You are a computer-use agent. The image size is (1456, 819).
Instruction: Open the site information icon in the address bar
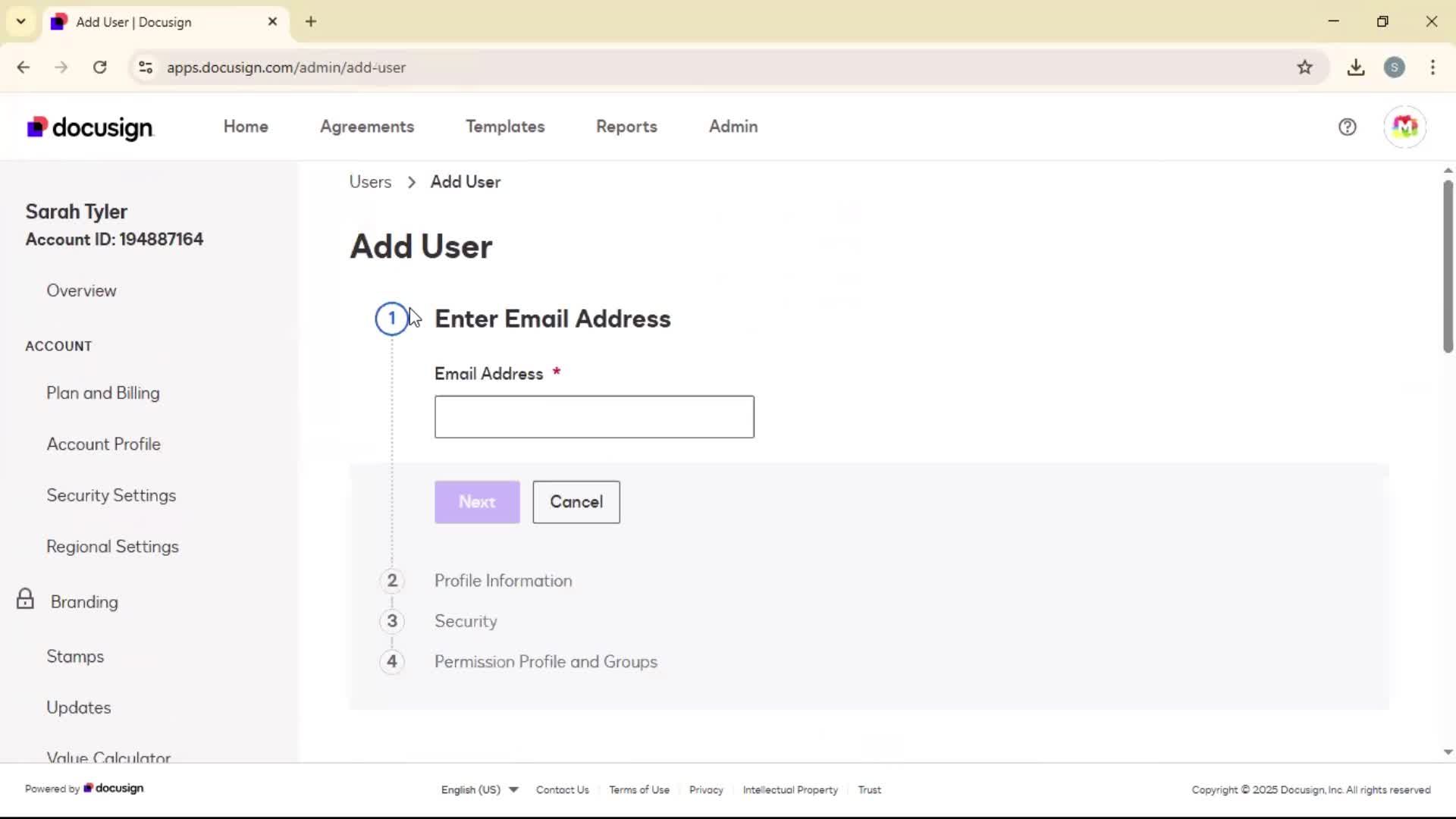coord(146,67)
